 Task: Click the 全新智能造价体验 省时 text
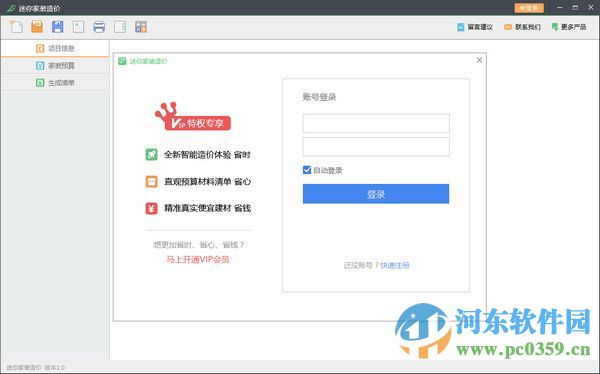pos(207,155)
